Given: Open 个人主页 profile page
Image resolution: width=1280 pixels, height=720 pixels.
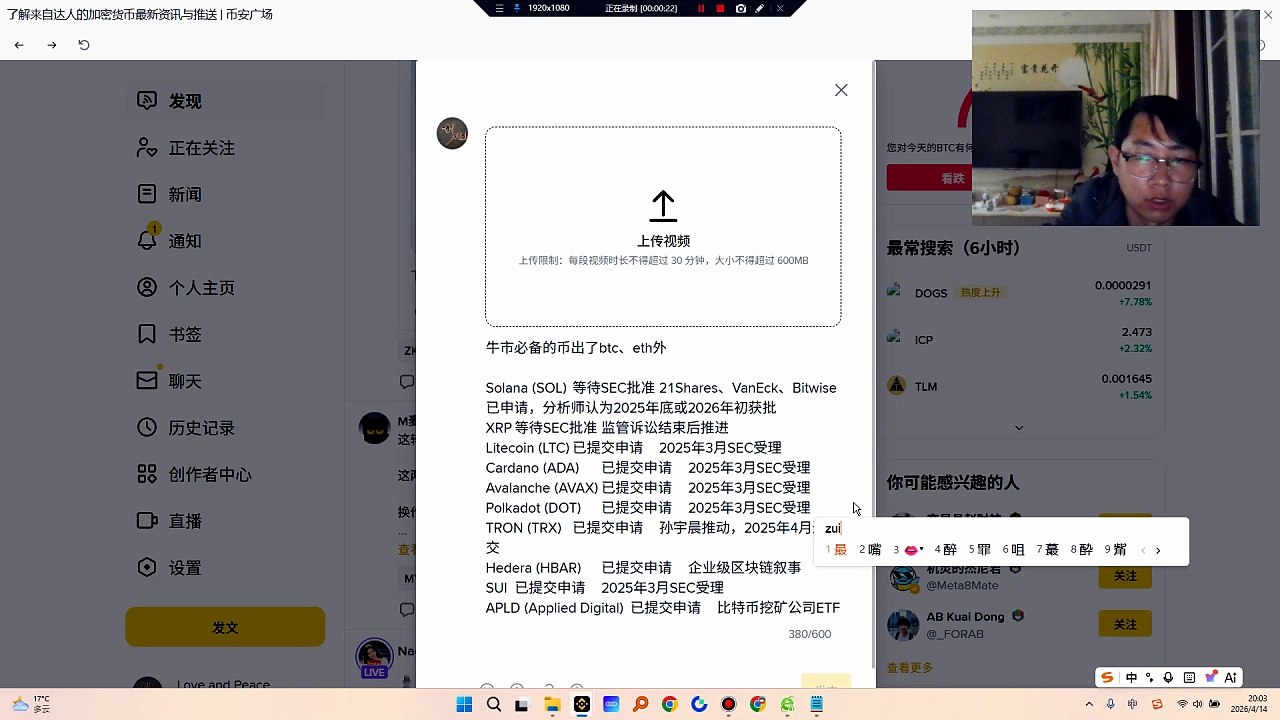Looking at the screenshot, I should tap(225, 288).
